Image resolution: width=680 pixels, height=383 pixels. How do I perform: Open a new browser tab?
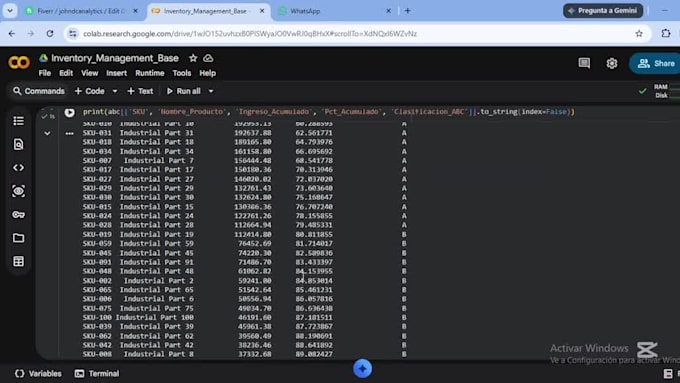tap(407, 11)
